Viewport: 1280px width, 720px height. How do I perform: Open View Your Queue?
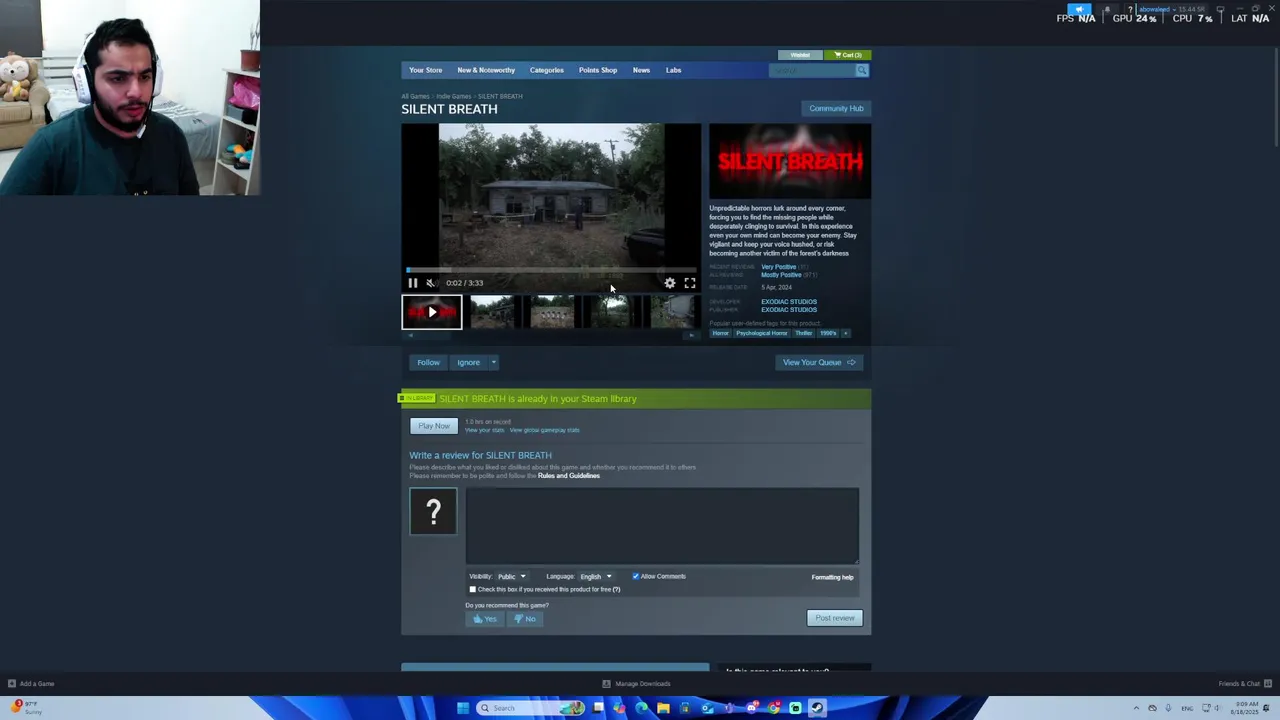pyautogui.click(x=819, y=362)
